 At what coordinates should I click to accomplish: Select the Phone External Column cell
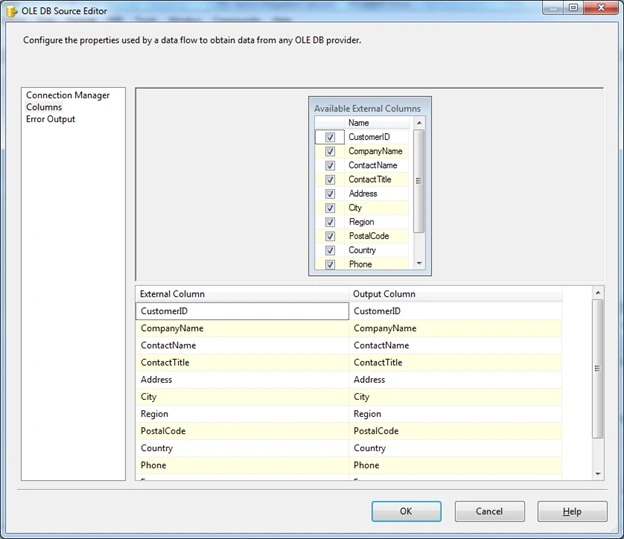(x=242, y=465)
